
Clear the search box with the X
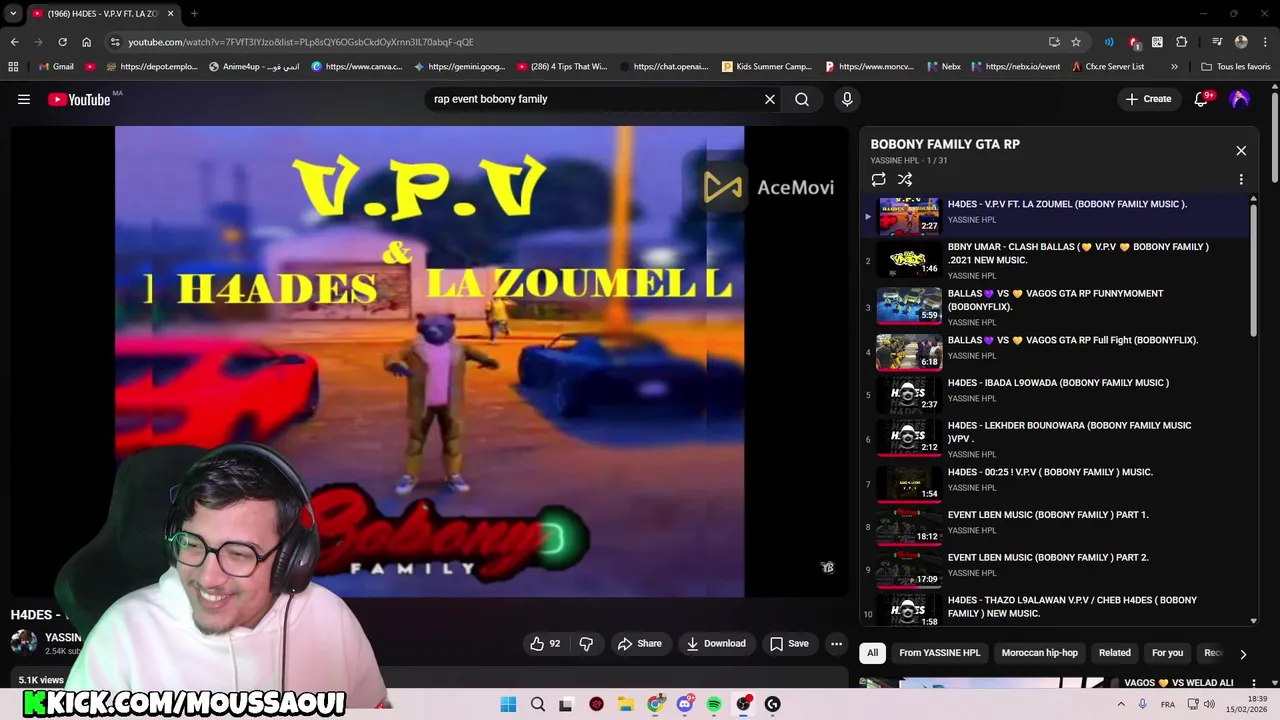(770, 99)
